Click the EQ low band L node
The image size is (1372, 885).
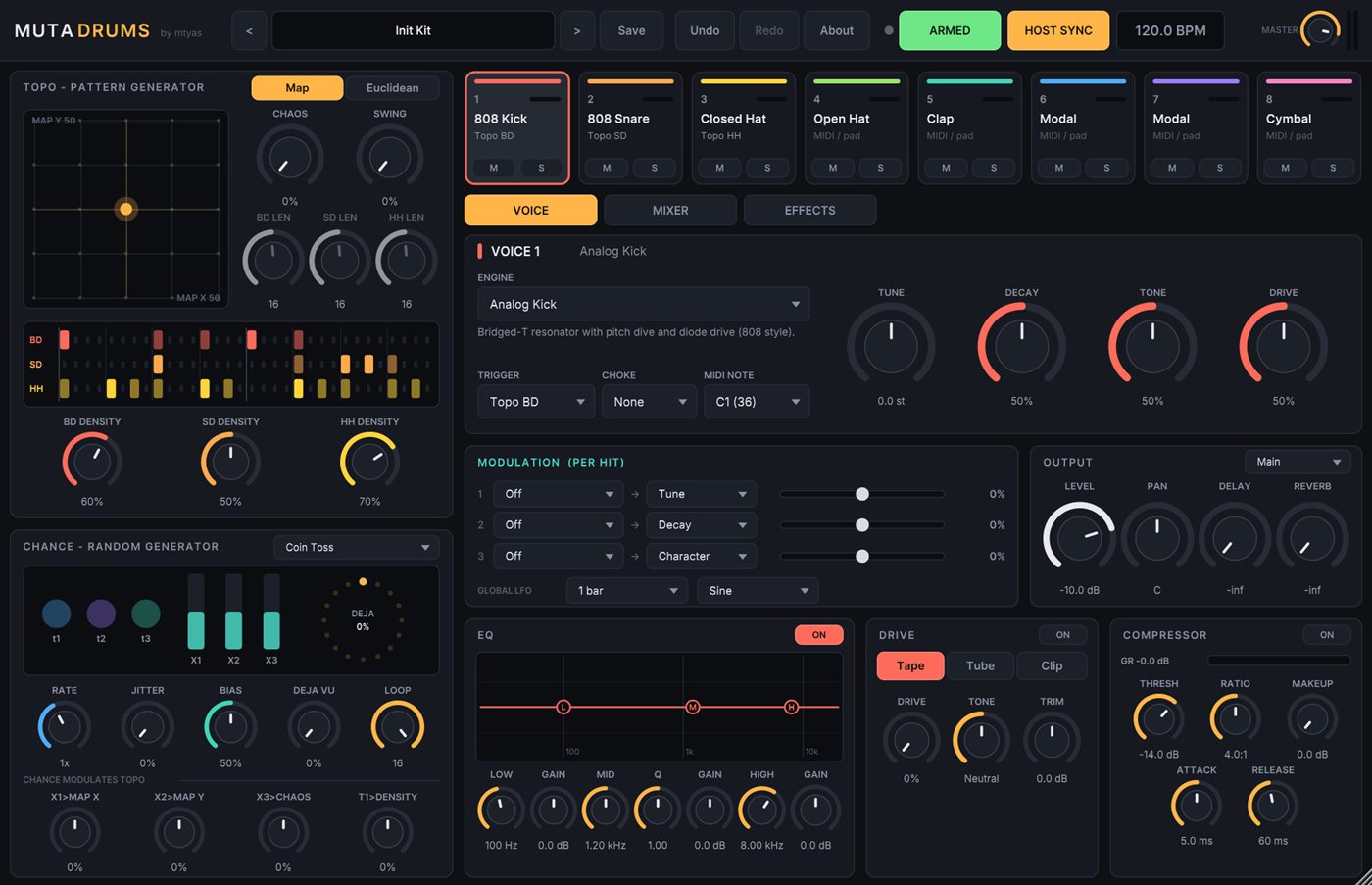[563, 707]
